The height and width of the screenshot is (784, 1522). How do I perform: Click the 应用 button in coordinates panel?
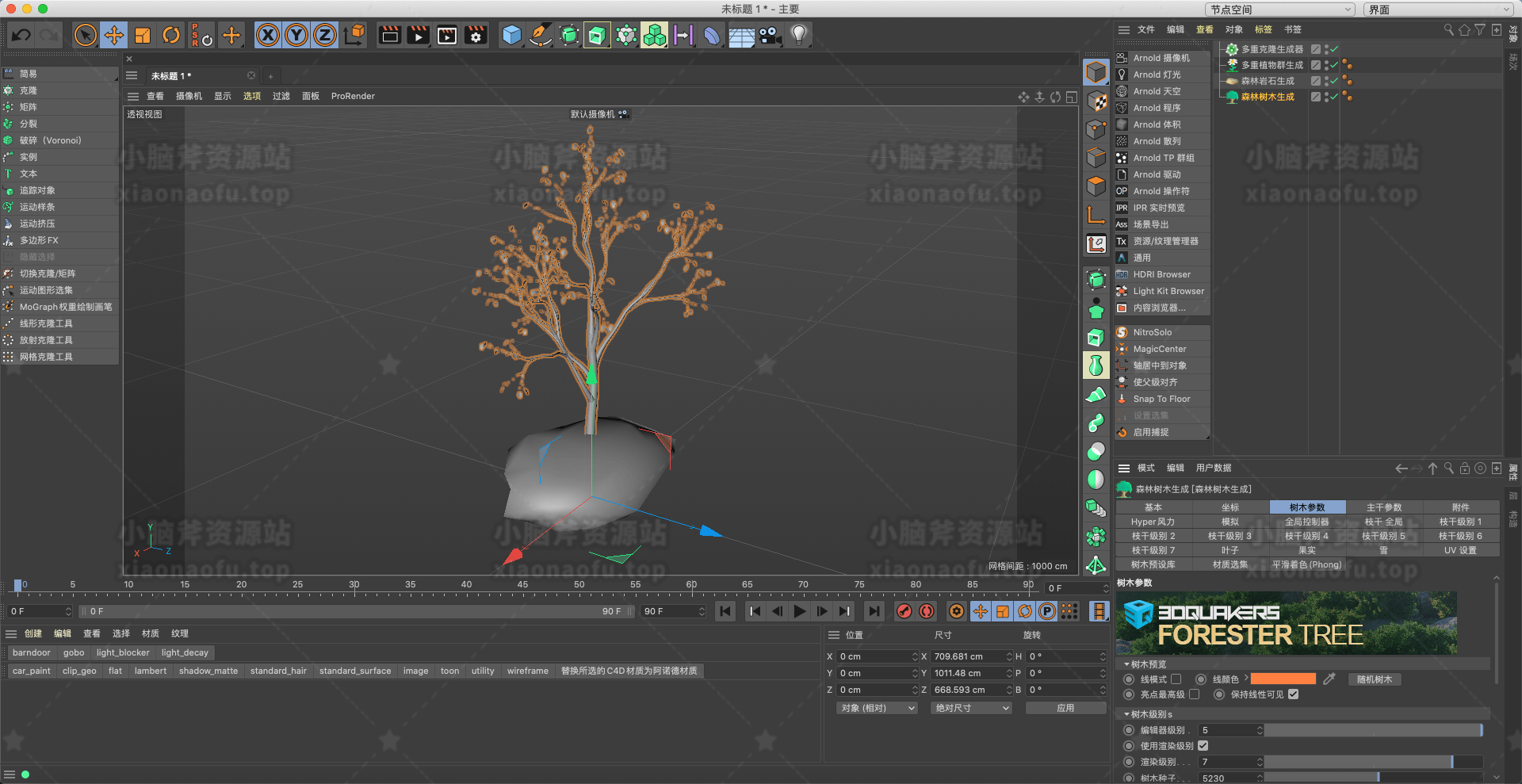pos(1065,708)
